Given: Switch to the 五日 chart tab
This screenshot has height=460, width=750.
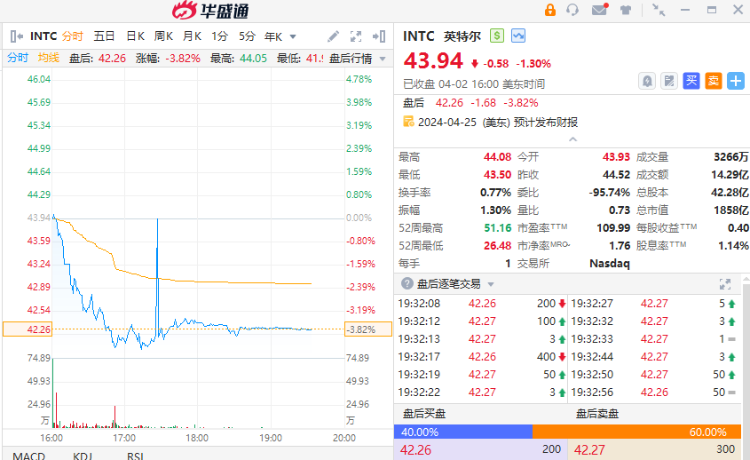Looking at the screenshot, I should tap(104, 36).
